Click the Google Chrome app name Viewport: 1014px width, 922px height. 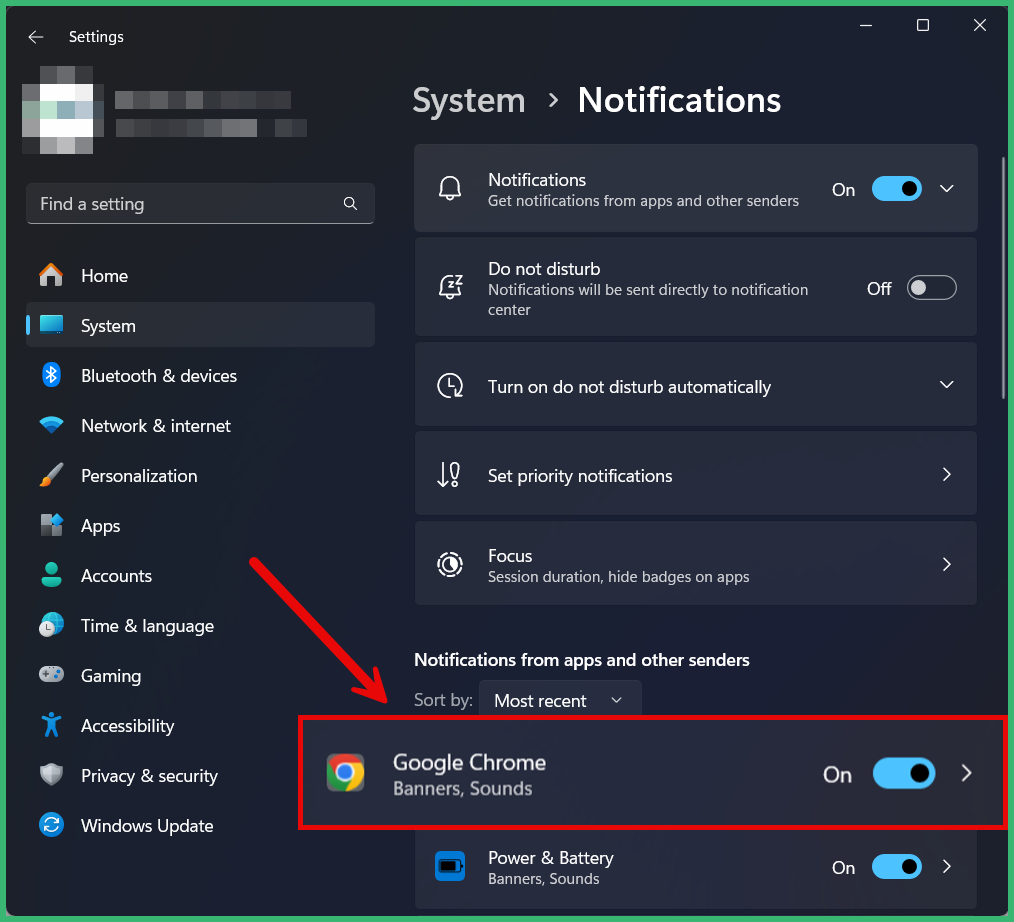[469, 762]
